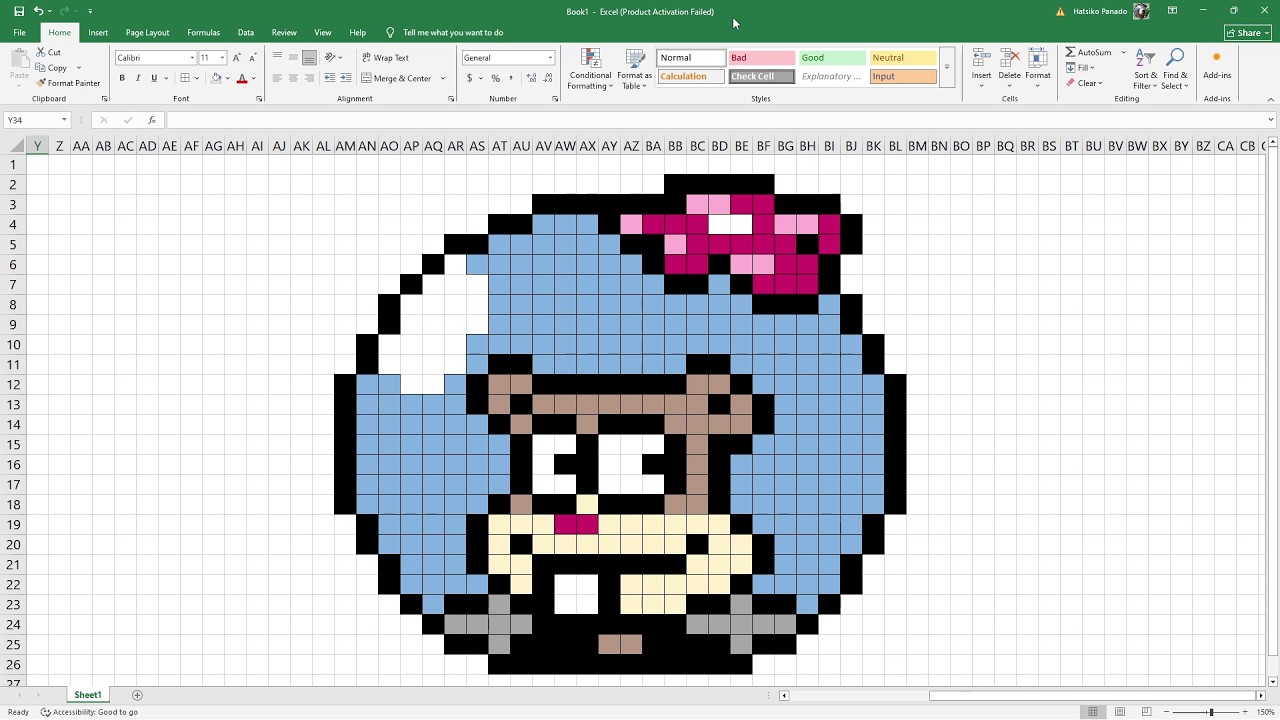
Task: Apply the fill color bucket
Action: click(x=215, y=78)
